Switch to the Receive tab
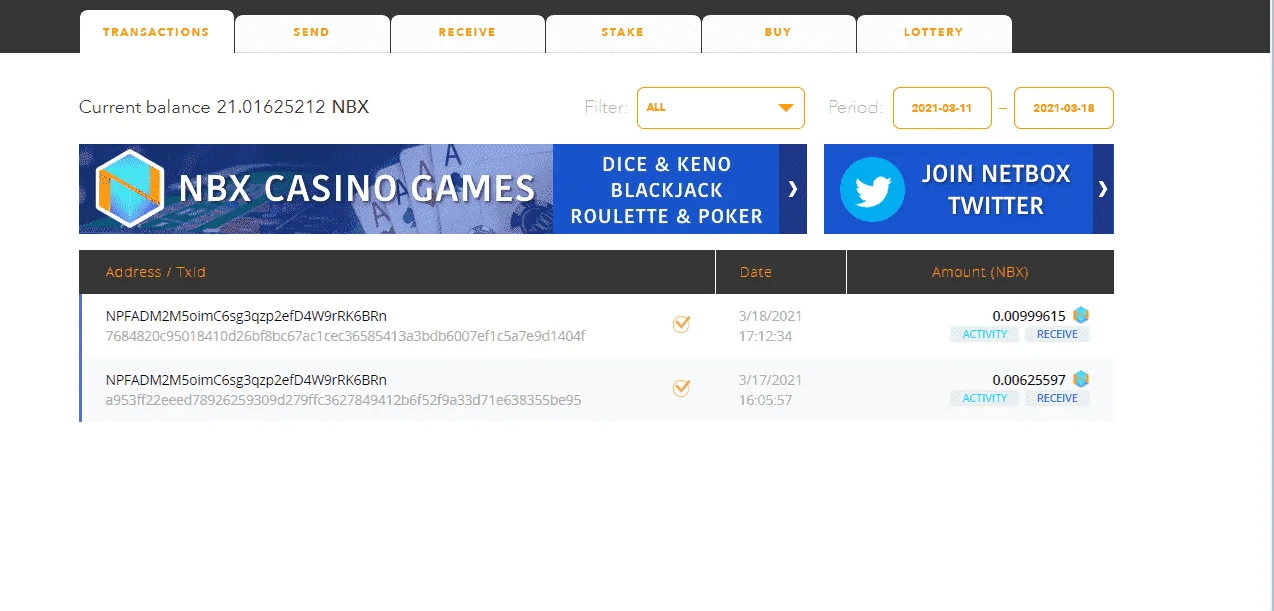 467,33
